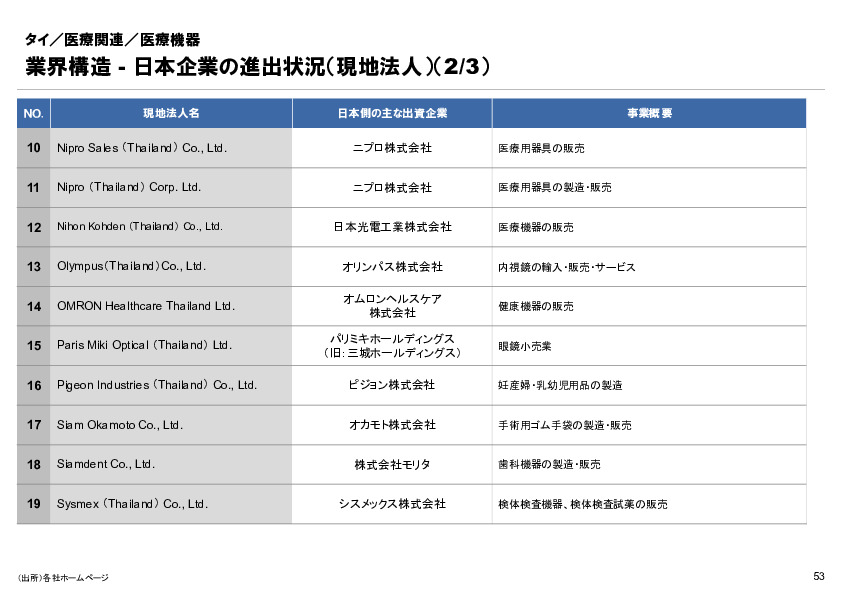Click the シスメックス株式会社 investor cell
The height and width of the screenshot is (595, 842).
[x=390, y=504]
